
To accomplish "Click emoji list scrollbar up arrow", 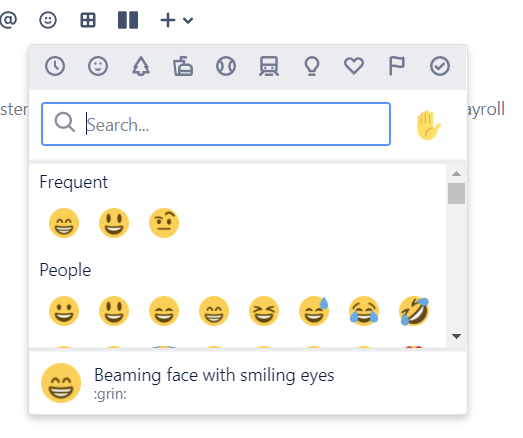I will [x=456, y=173].
